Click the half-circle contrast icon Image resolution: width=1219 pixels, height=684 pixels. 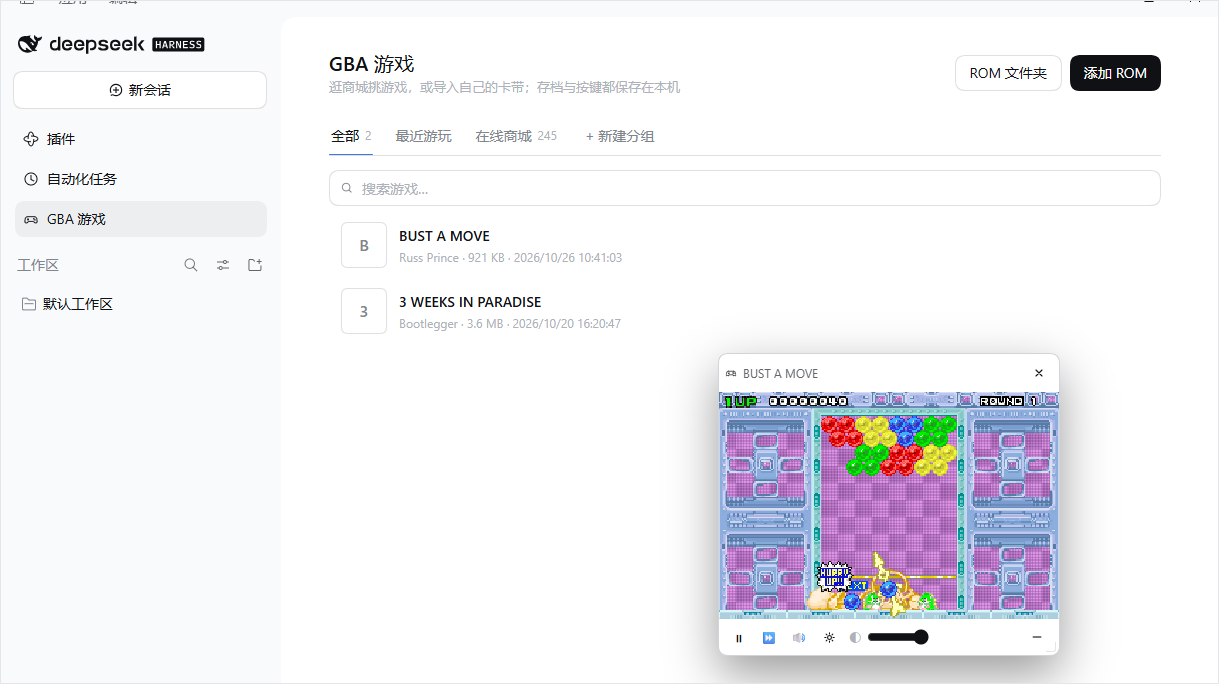click(855, 638)
